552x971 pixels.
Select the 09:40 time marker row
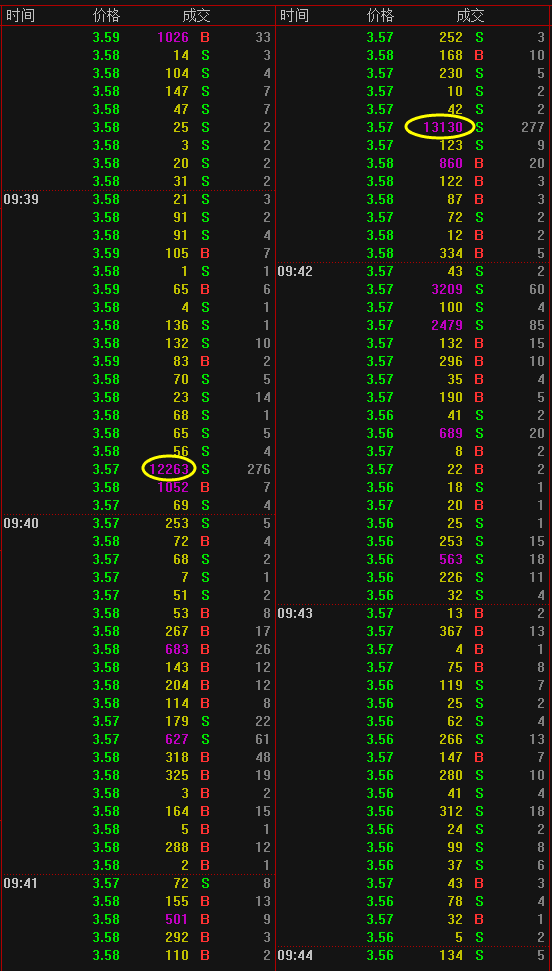138,523
